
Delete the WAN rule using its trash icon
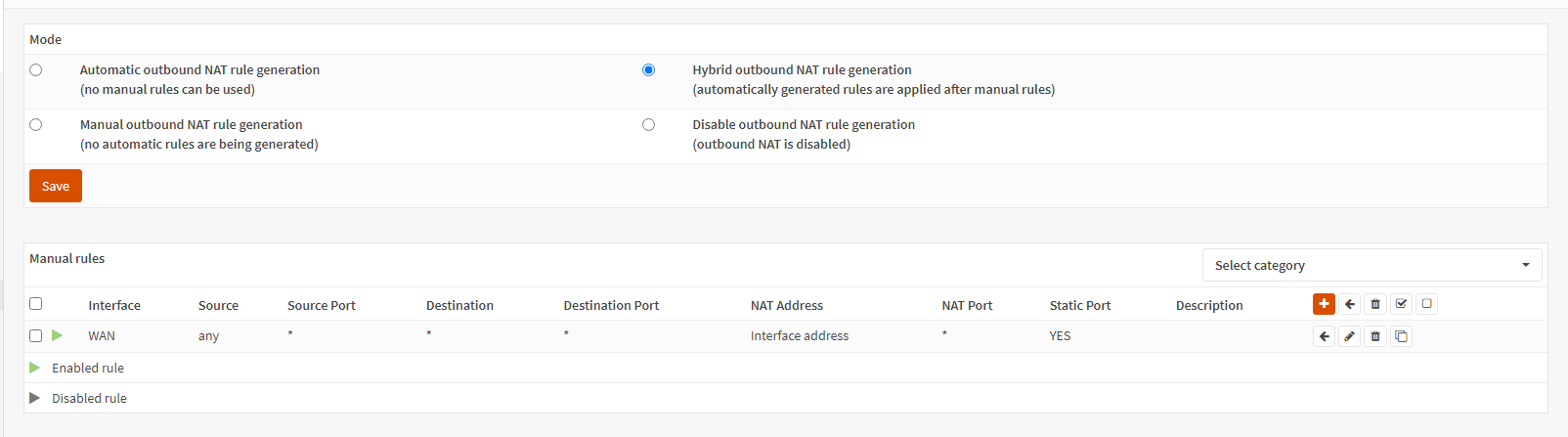pos(1375,336)
